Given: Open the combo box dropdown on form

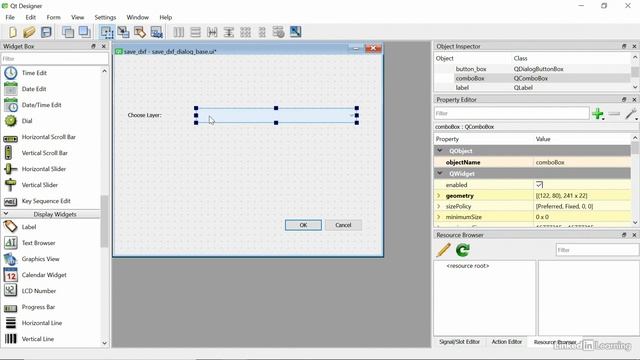Looking at the screenshot, I should 351,116.
